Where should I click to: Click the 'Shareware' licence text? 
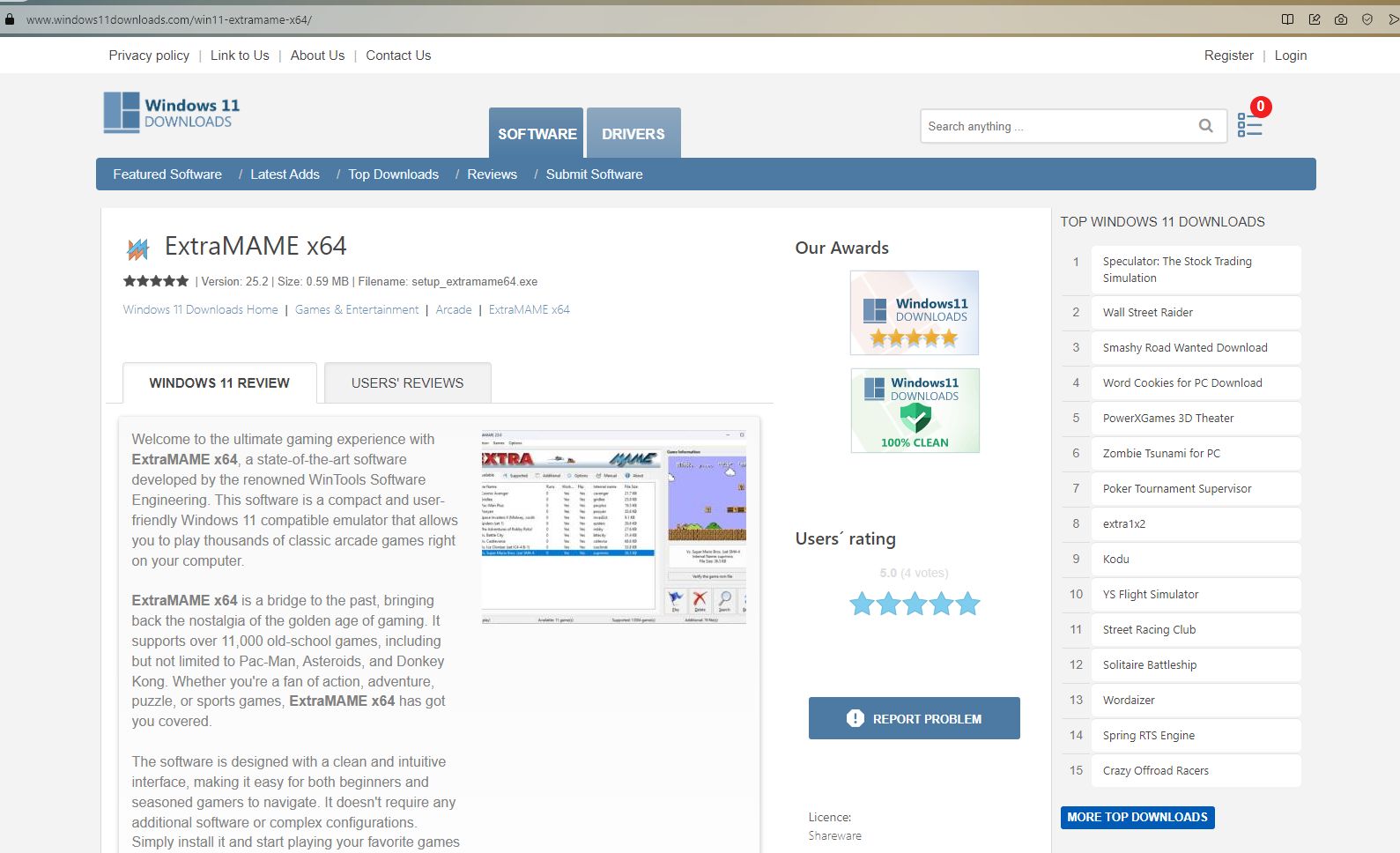click(834, 835)
